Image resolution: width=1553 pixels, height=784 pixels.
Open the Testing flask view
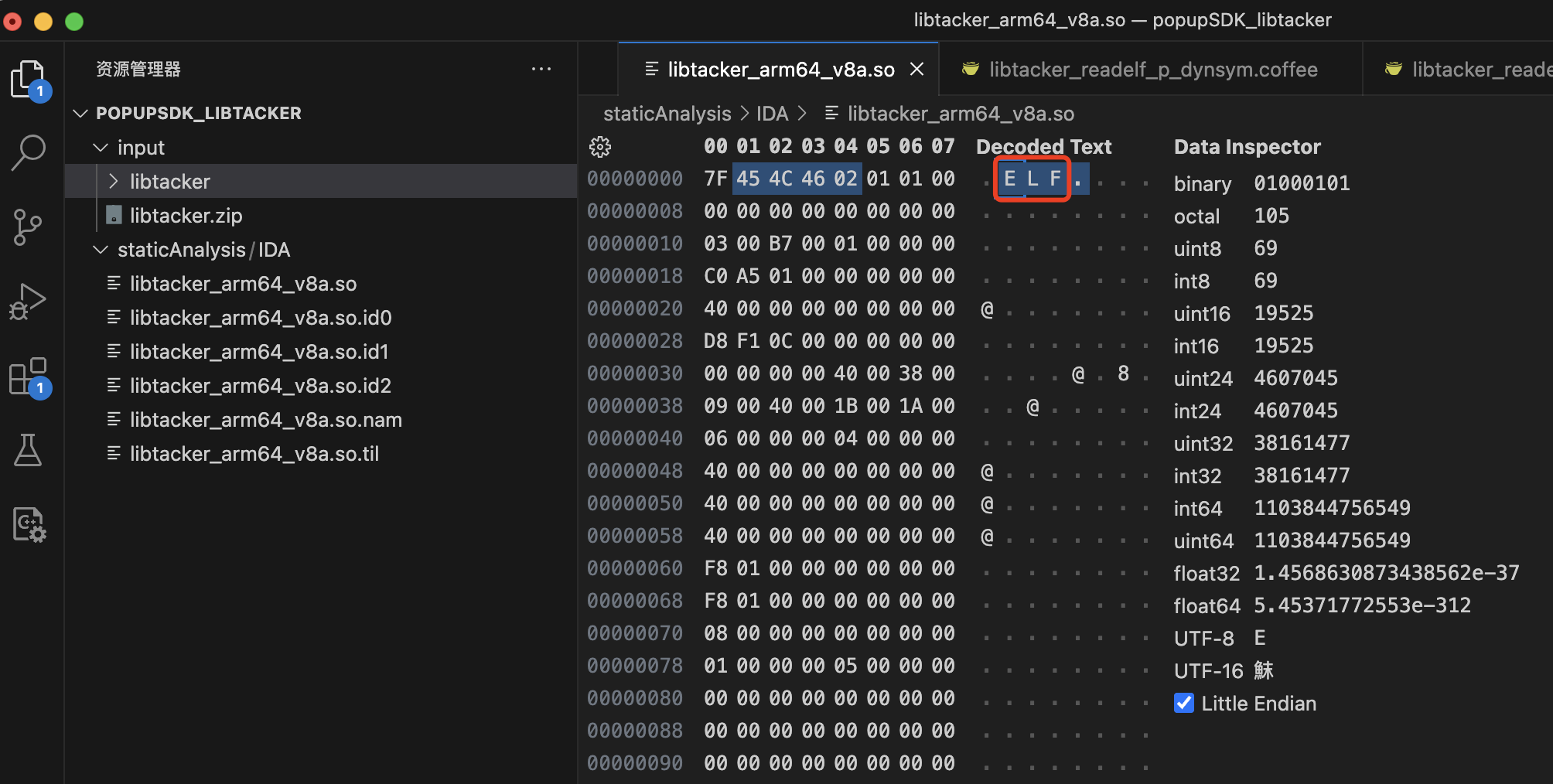(28, 450)
